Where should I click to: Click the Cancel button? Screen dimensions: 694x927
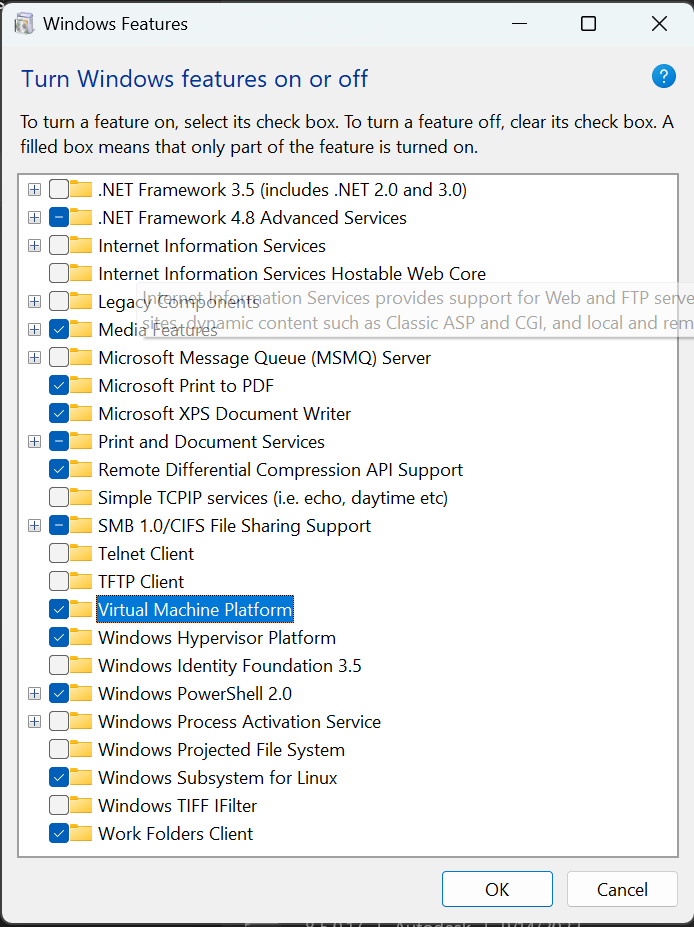click(622, 889)
